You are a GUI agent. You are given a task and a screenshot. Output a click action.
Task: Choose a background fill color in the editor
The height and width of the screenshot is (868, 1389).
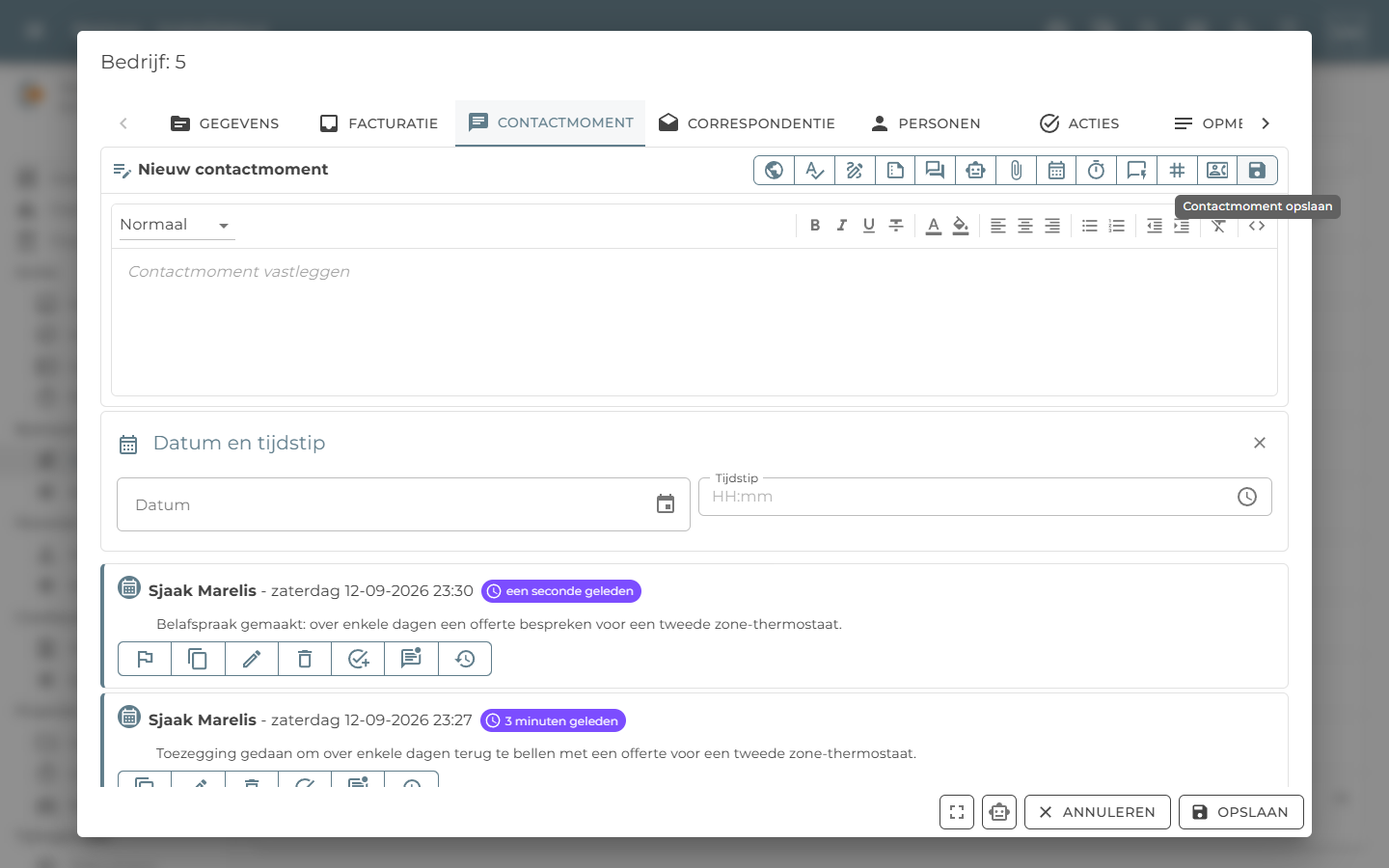[x=961, y=225]
